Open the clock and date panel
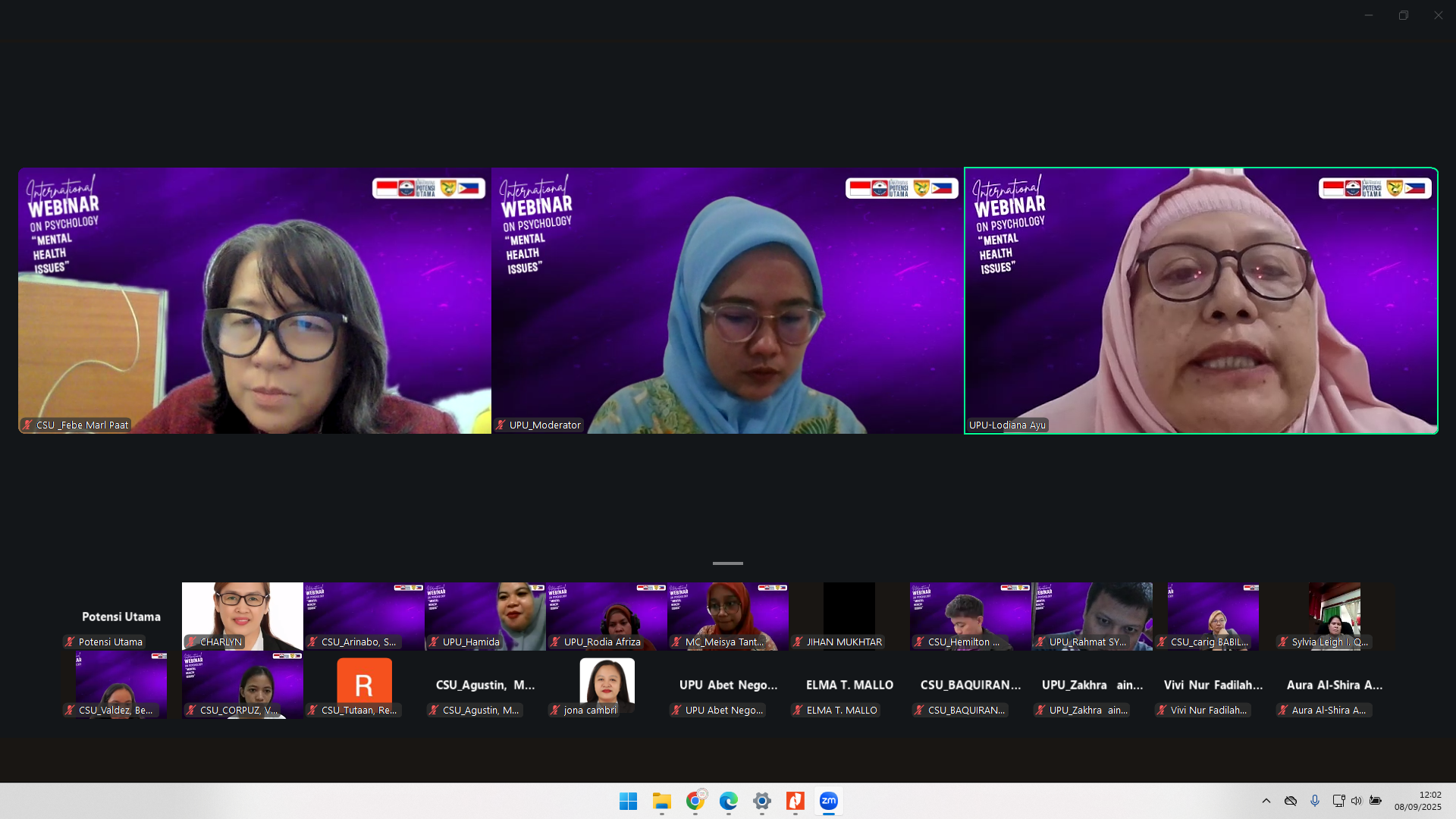 coord(1417,801)
